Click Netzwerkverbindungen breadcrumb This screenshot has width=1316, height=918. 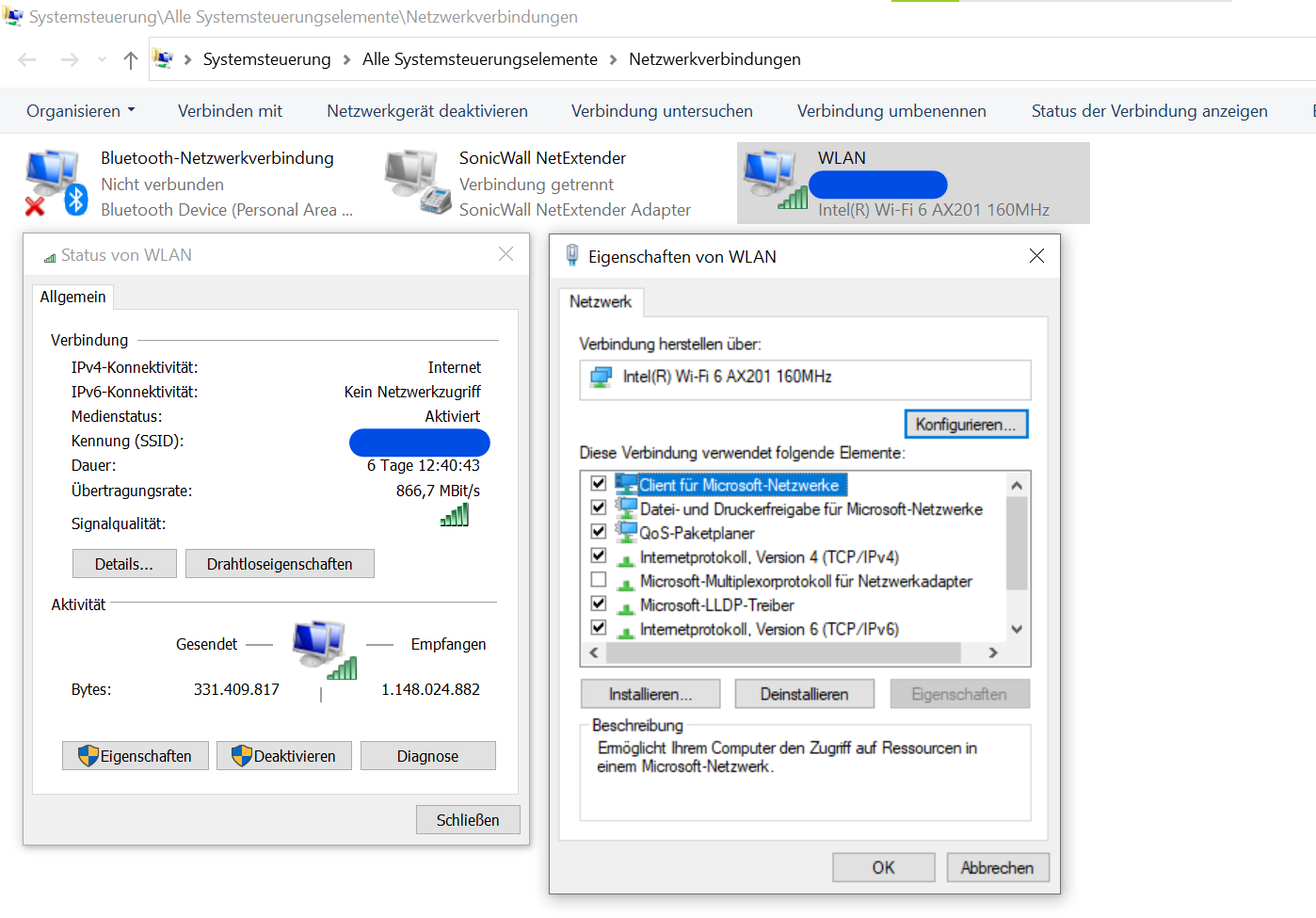(714, 60)
